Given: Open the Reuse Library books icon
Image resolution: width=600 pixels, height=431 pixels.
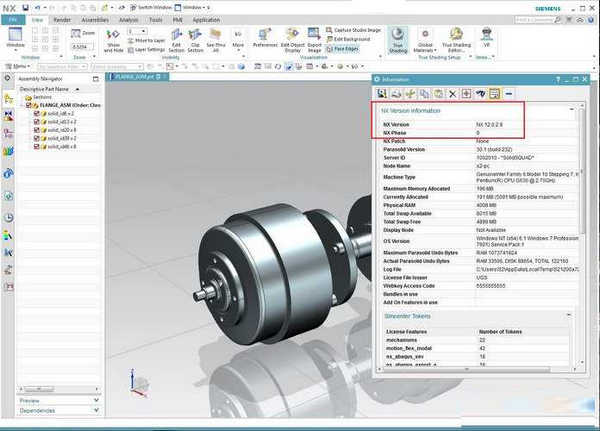Looking at the screenshot, I should (x=8, y=152).
